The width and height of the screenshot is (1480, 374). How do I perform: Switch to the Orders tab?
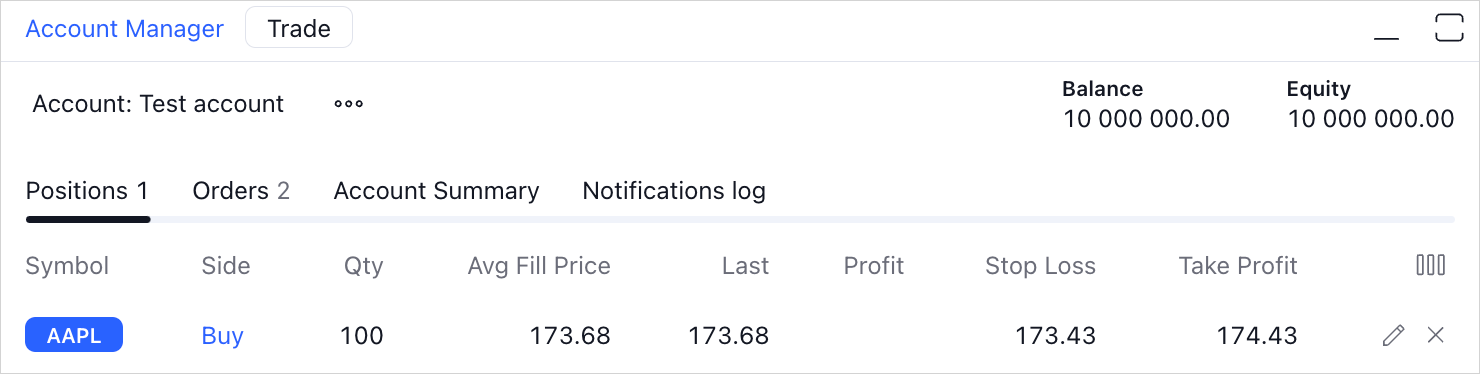[x=241, y=191]
